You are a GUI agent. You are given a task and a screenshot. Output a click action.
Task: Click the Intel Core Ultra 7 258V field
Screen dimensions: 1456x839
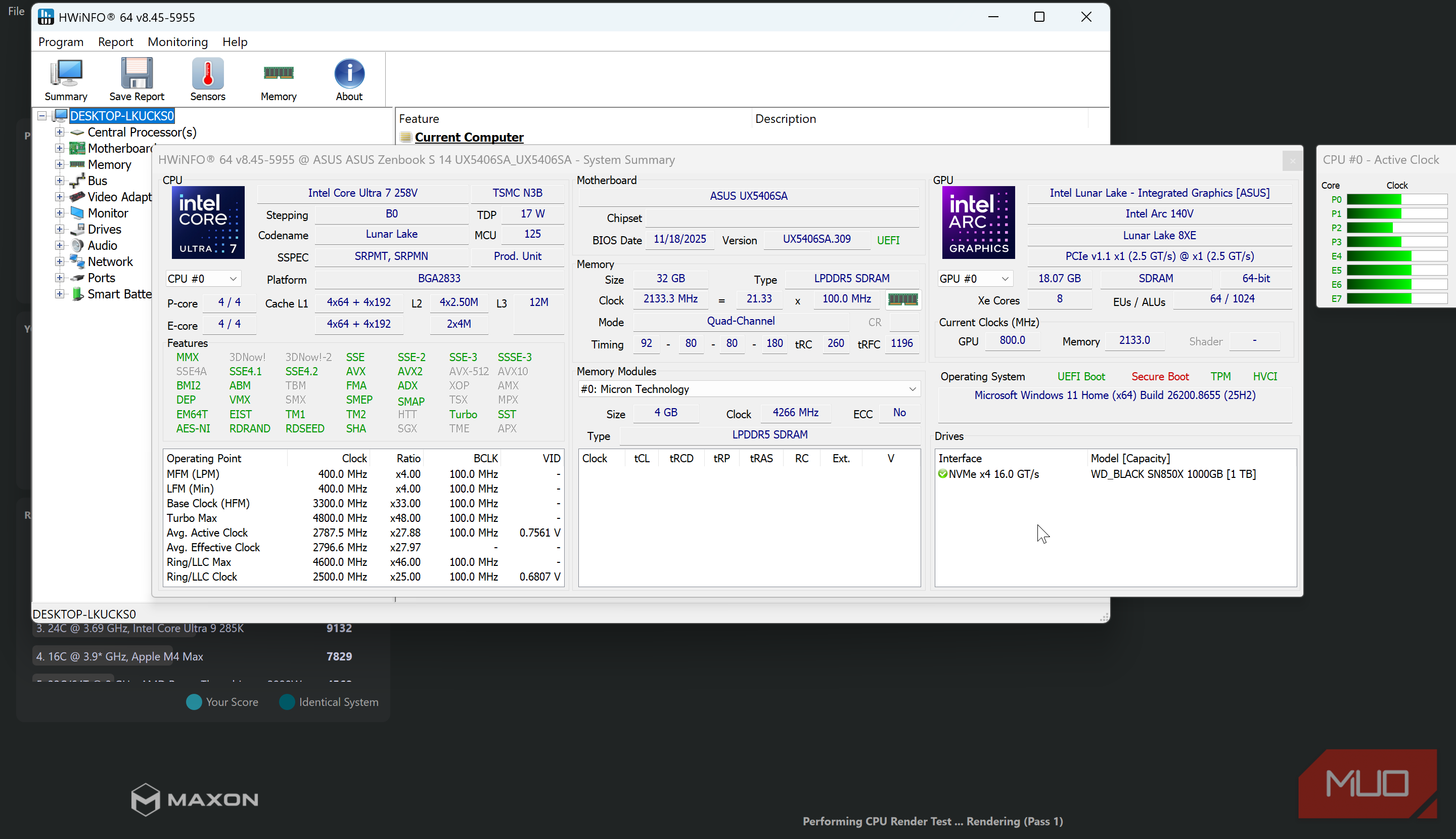coord(363,193)
